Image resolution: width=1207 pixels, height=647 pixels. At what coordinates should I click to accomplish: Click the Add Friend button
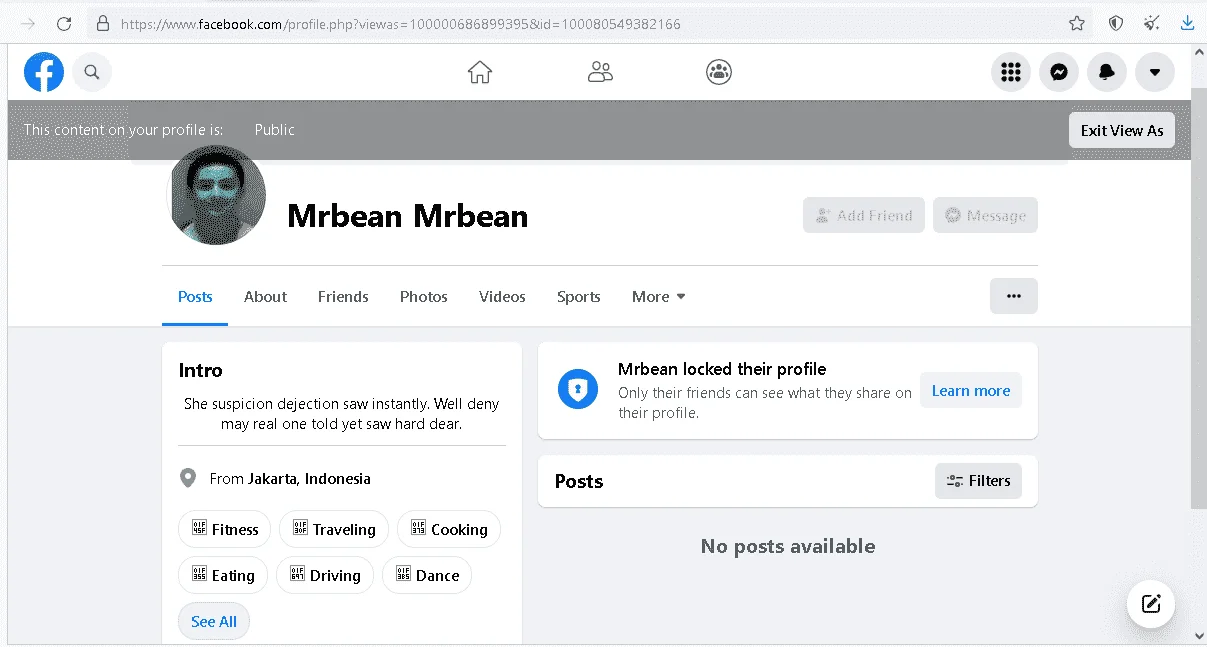tap(864, 215)
